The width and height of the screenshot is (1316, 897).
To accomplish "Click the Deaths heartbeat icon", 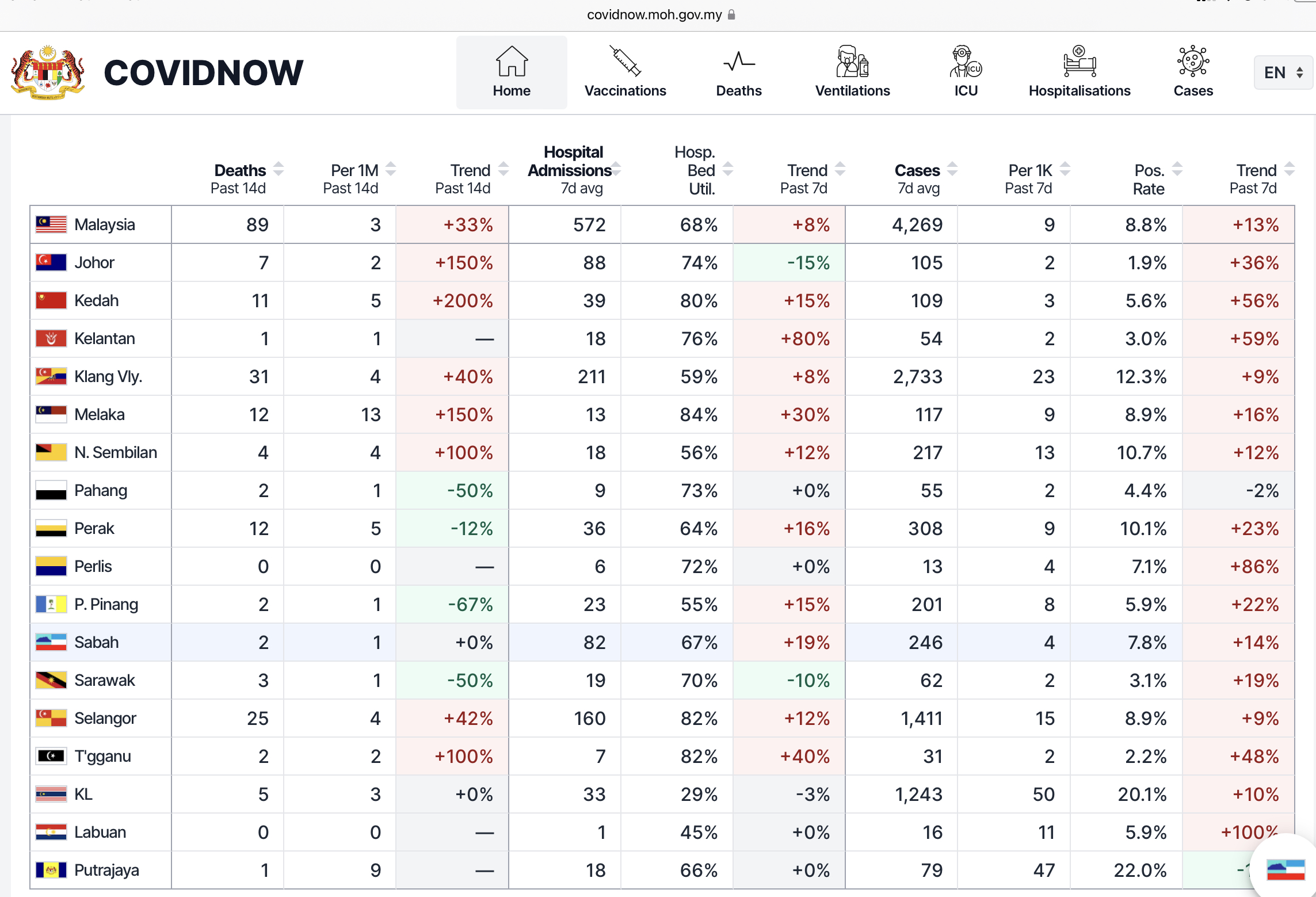I will pyautogui.click(x=738, y=62).
